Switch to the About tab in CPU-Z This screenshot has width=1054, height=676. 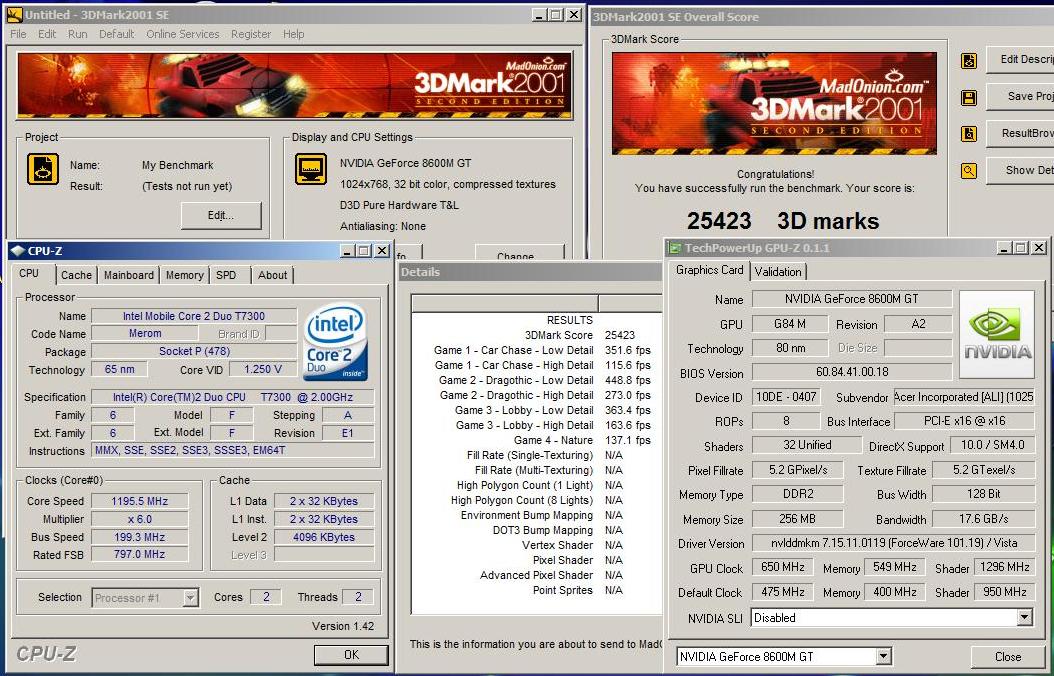[x=272, y=275]
